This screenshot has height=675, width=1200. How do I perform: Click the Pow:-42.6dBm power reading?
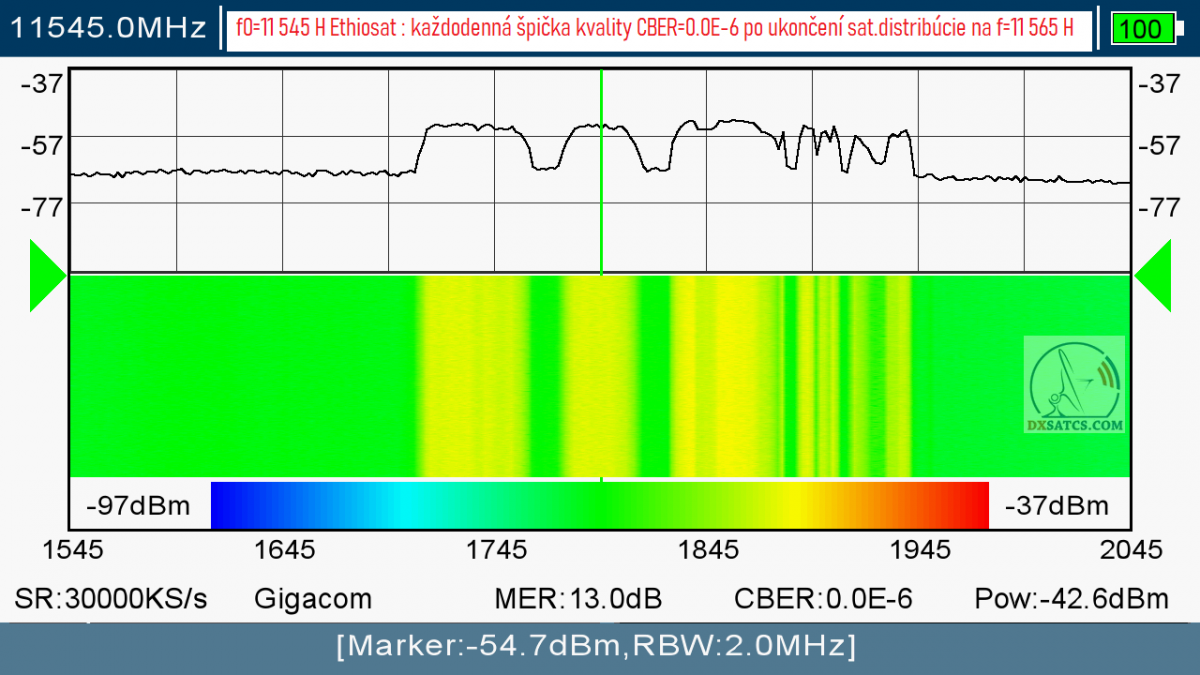click(x=1071, y=599)
